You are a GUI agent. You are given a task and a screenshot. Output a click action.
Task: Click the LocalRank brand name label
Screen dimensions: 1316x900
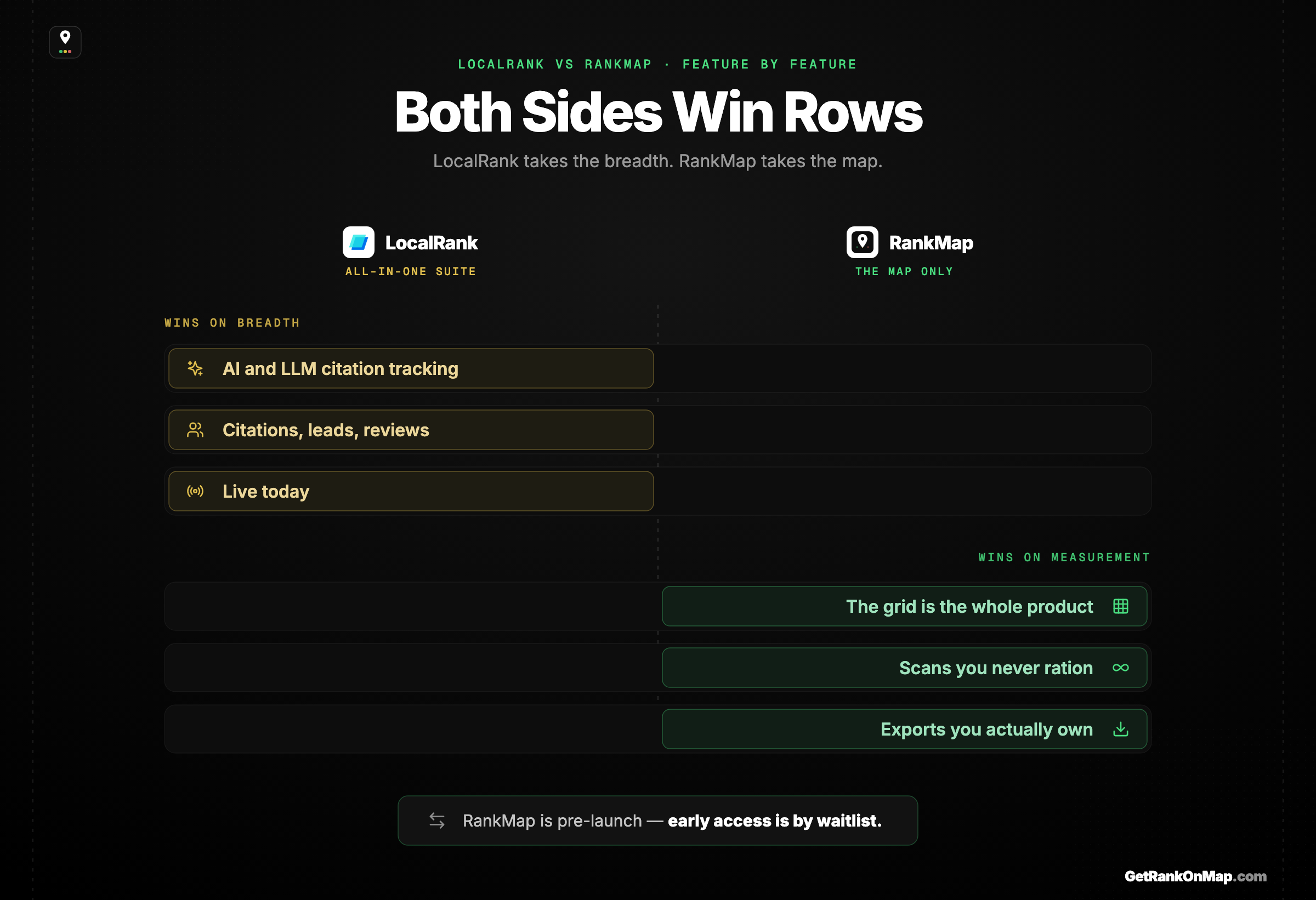click(432, 243)
